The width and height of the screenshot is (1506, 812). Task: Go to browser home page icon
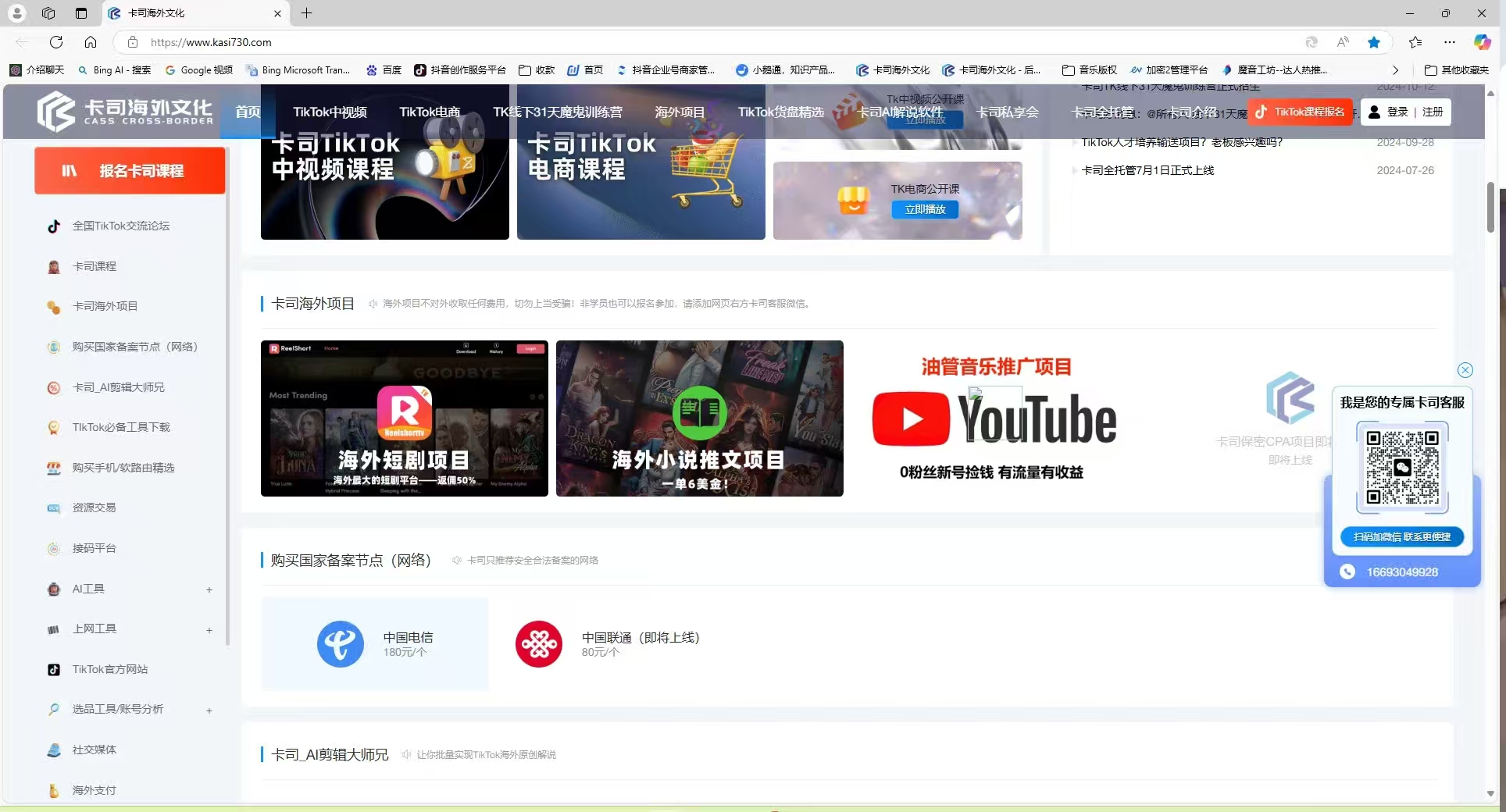coord(91,42)
